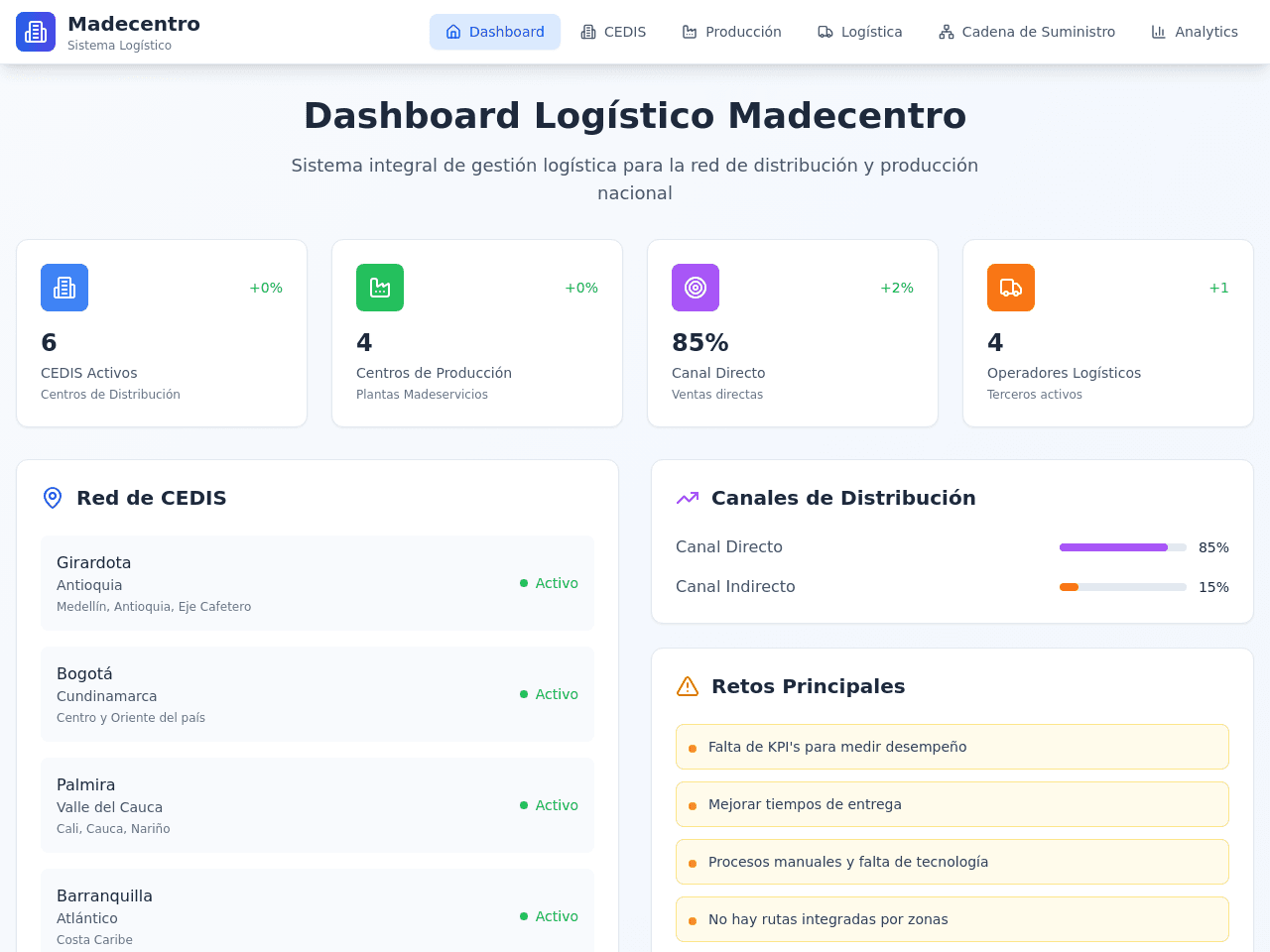Open Cadena de Suministro tab
This screenshot has height=952, width=1270.
tap(1027, 32)
